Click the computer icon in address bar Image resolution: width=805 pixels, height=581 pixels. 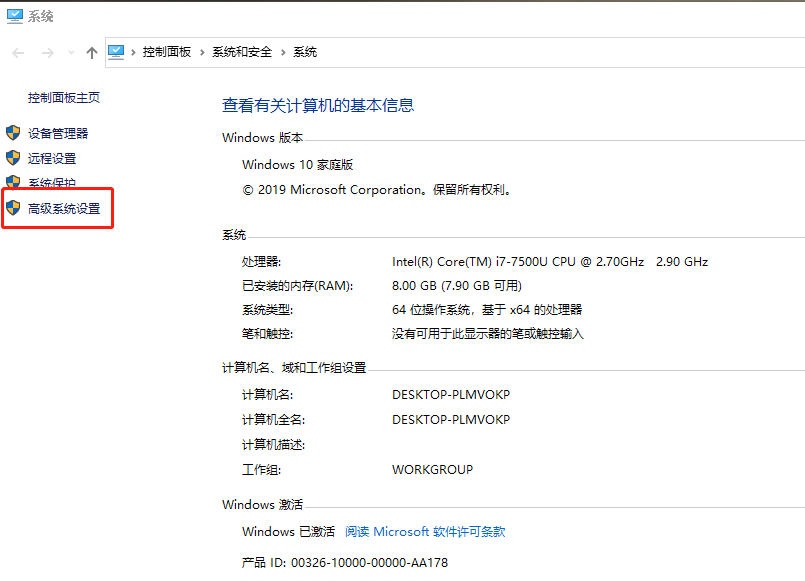(116, 52)
